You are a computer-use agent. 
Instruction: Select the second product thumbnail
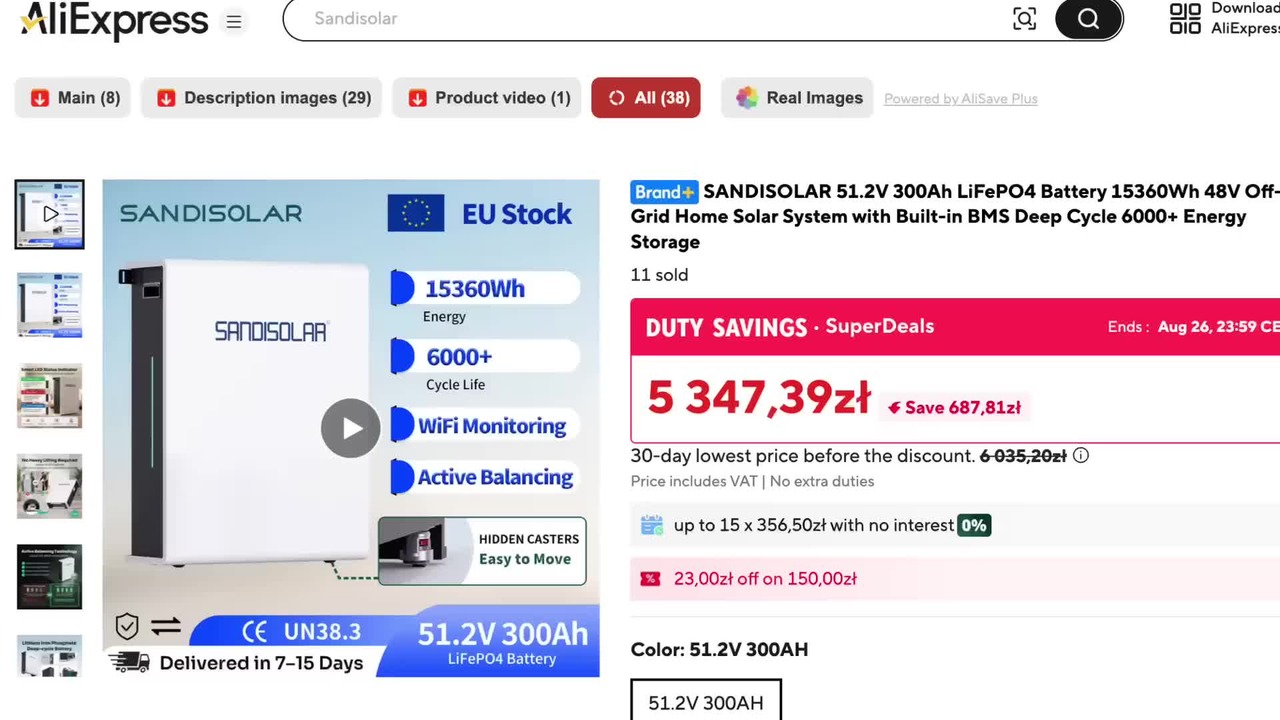click(x=50, y=305)
